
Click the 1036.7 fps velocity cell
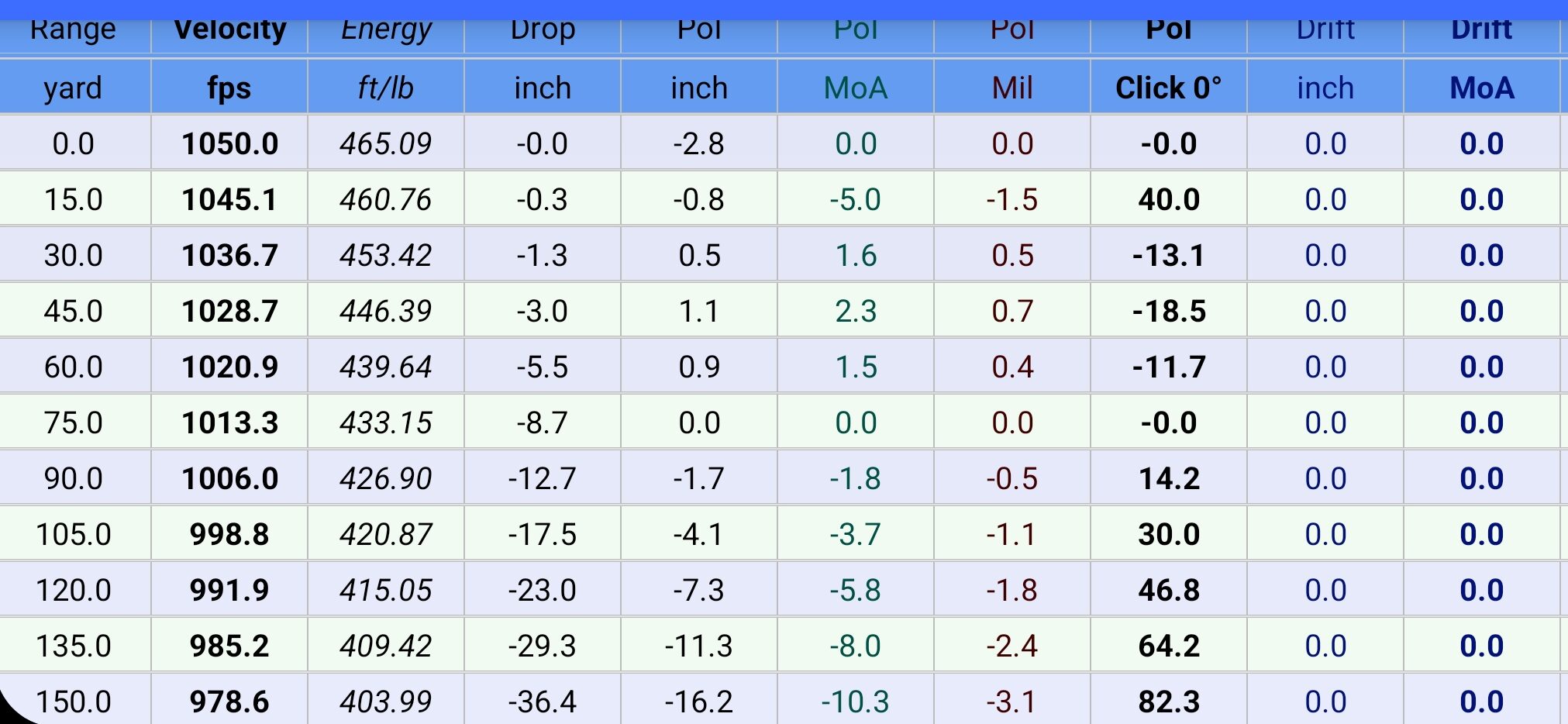click(229, 256)
